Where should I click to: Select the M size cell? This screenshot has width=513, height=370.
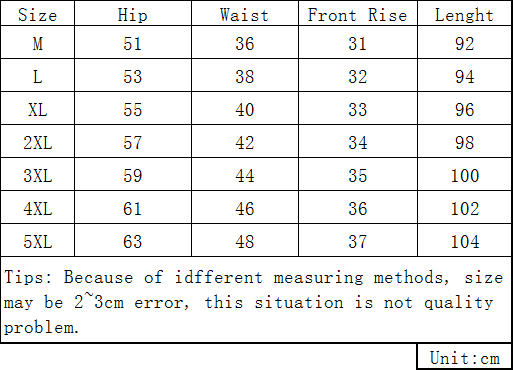click(37, 42)
